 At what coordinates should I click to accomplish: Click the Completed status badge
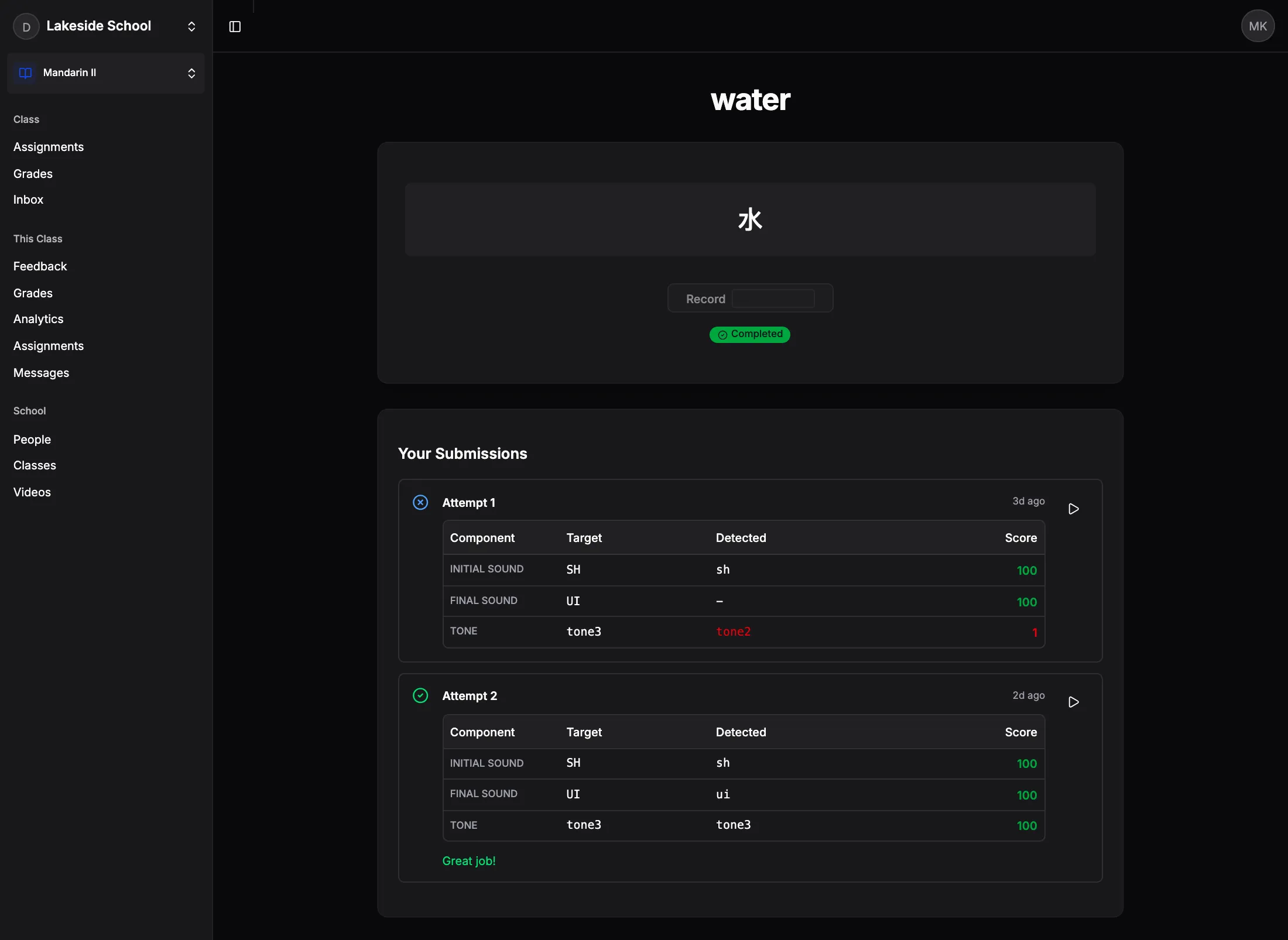tap(749, 334)
